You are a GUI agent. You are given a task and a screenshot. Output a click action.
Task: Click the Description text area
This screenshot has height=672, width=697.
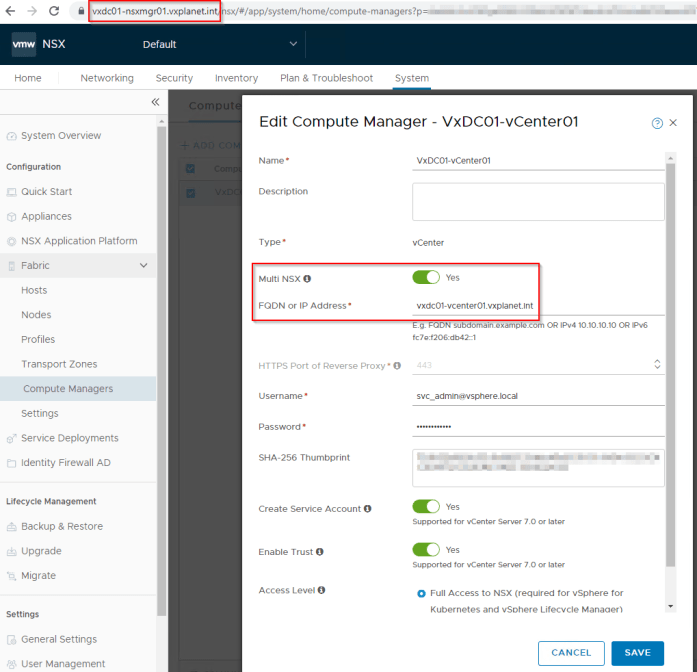(538, 202)
